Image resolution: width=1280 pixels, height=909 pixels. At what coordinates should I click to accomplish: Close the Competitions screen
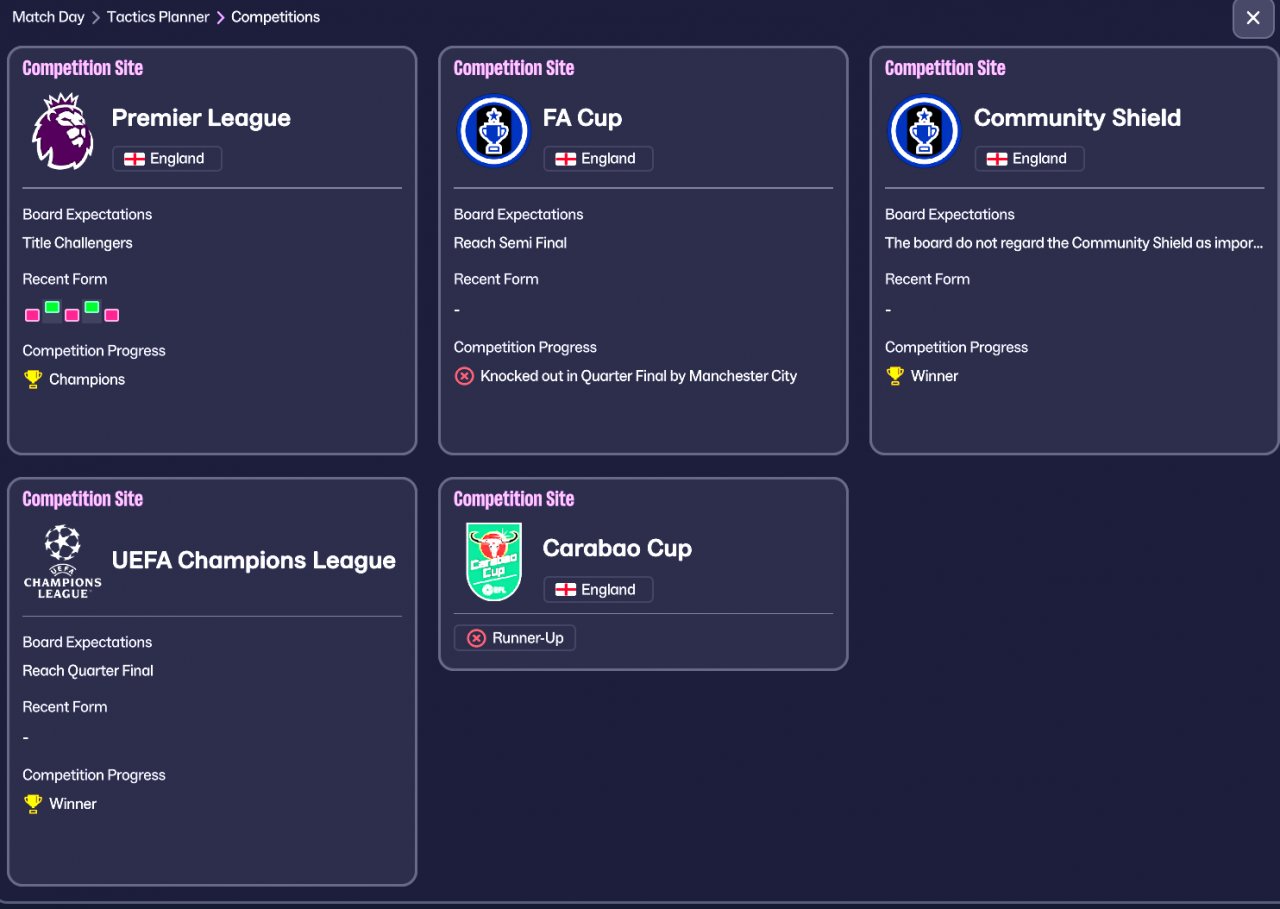[x=1253, y=18]
